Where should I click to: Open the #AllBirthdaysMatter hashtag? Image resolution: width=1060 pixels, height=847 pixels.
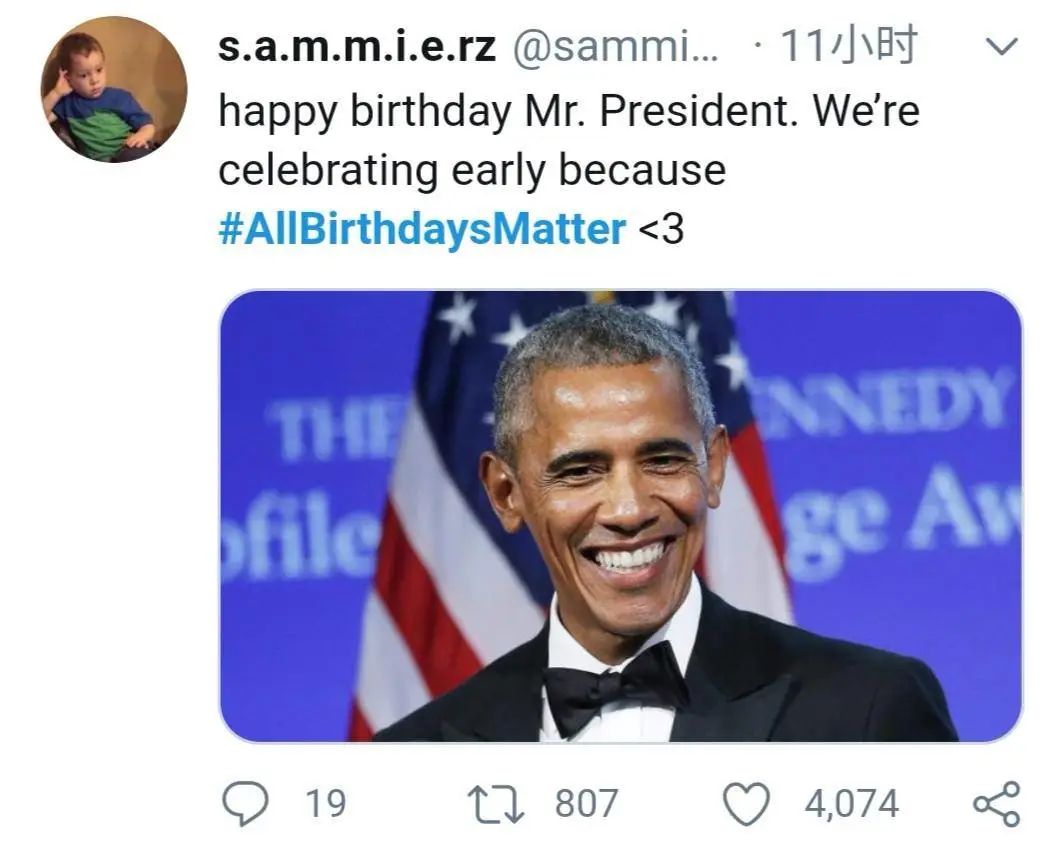[x=422, y=228]
